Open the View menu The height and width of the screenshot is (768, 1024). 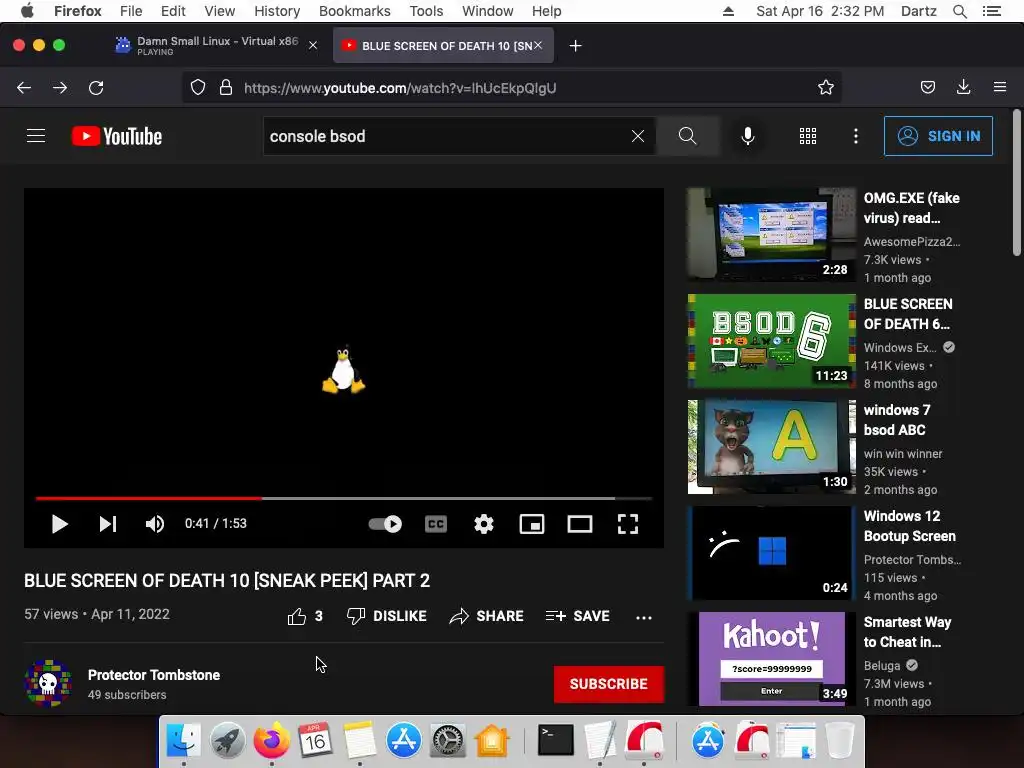pyautogui.click(x=219, y=11)
